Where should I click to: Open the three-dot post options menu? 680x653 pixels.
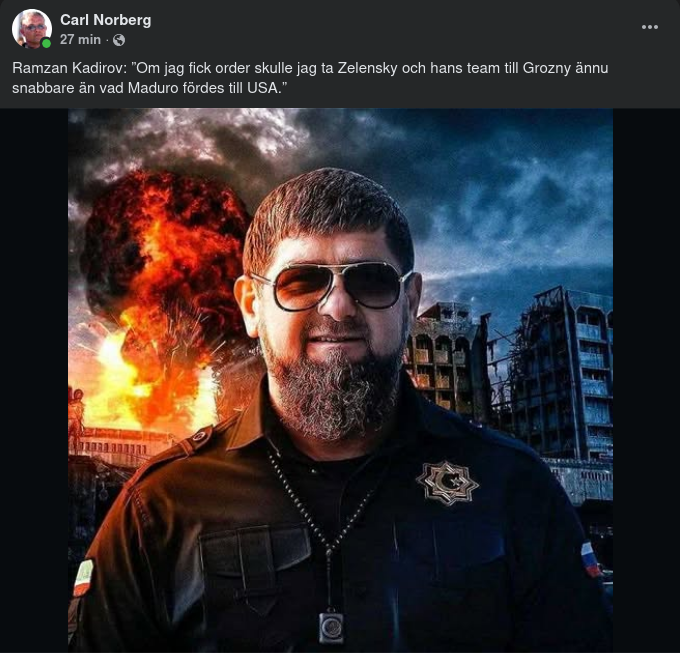point(650,27)
